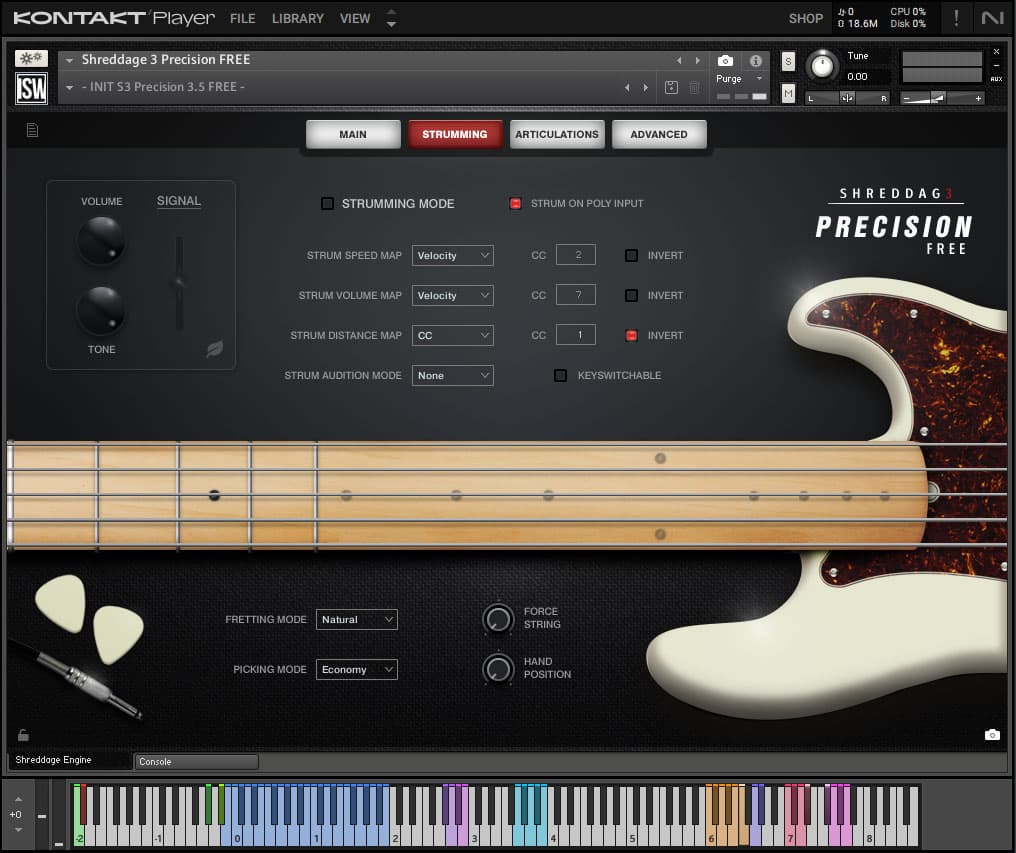Viewport: 1016px width, 853px height.
Task: Turn off Invert for Strum Distance Map
Action: tap(631, 336)
